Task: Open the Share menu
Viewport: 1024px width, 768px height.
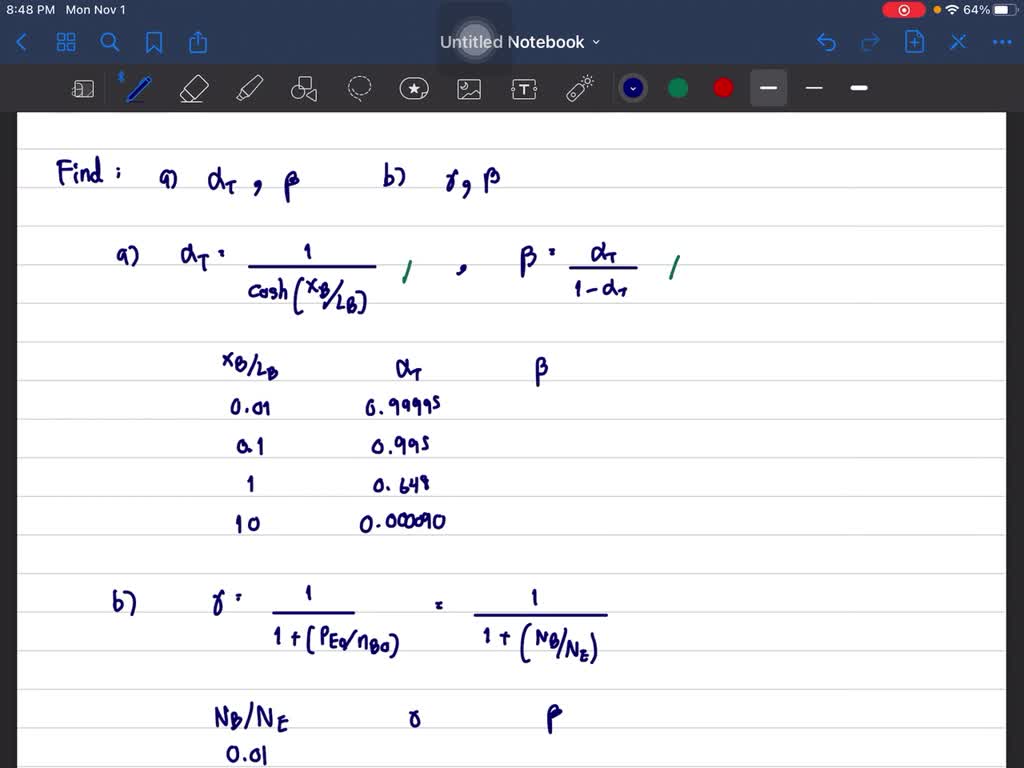Action: pos(197,42)
